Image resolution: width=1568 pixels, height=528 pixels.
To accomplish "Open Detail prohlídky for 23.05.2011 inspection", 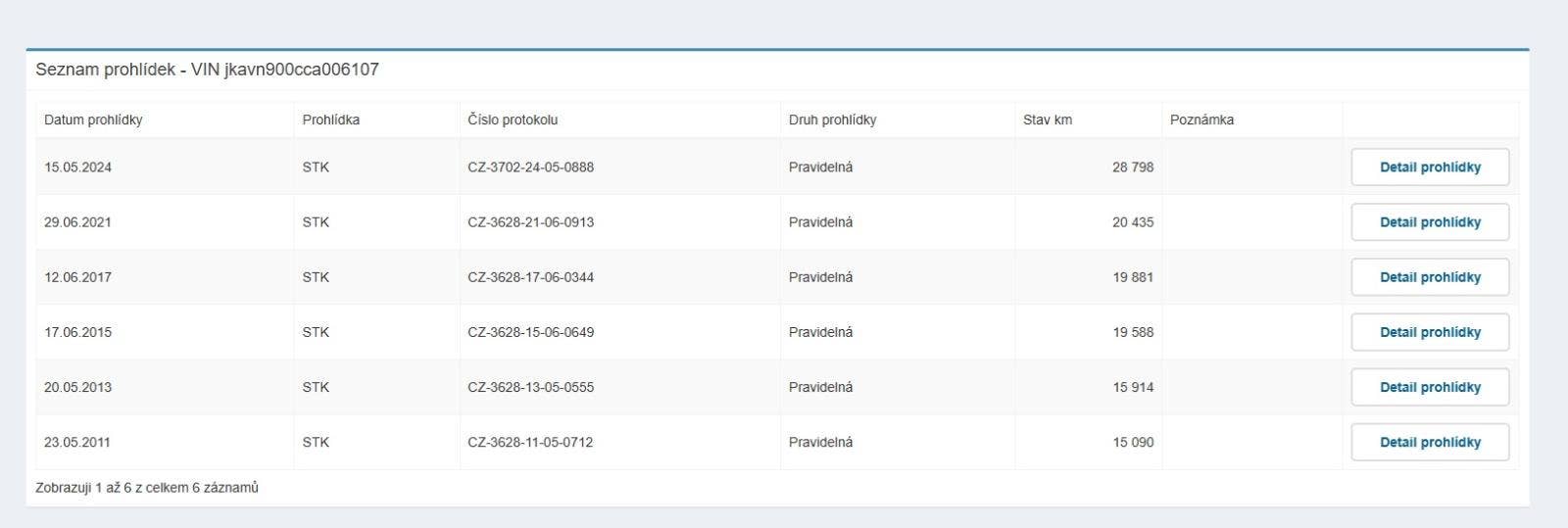I will [x=1430, y=442].
